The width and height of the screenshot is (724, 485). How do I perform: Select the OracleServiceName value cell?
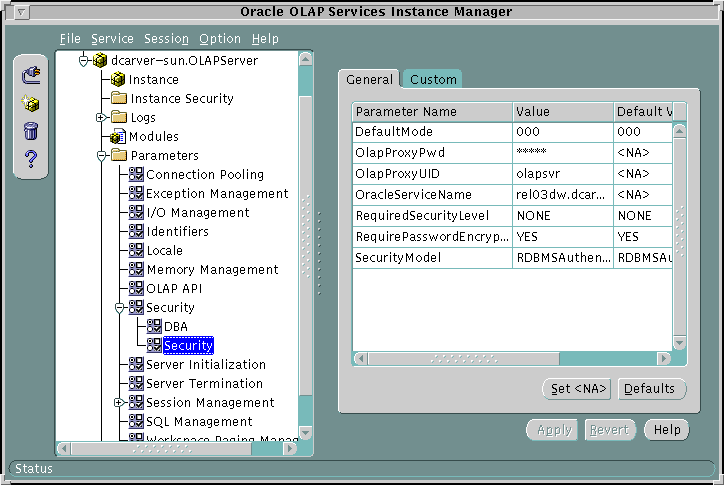[x=563, y=195]
